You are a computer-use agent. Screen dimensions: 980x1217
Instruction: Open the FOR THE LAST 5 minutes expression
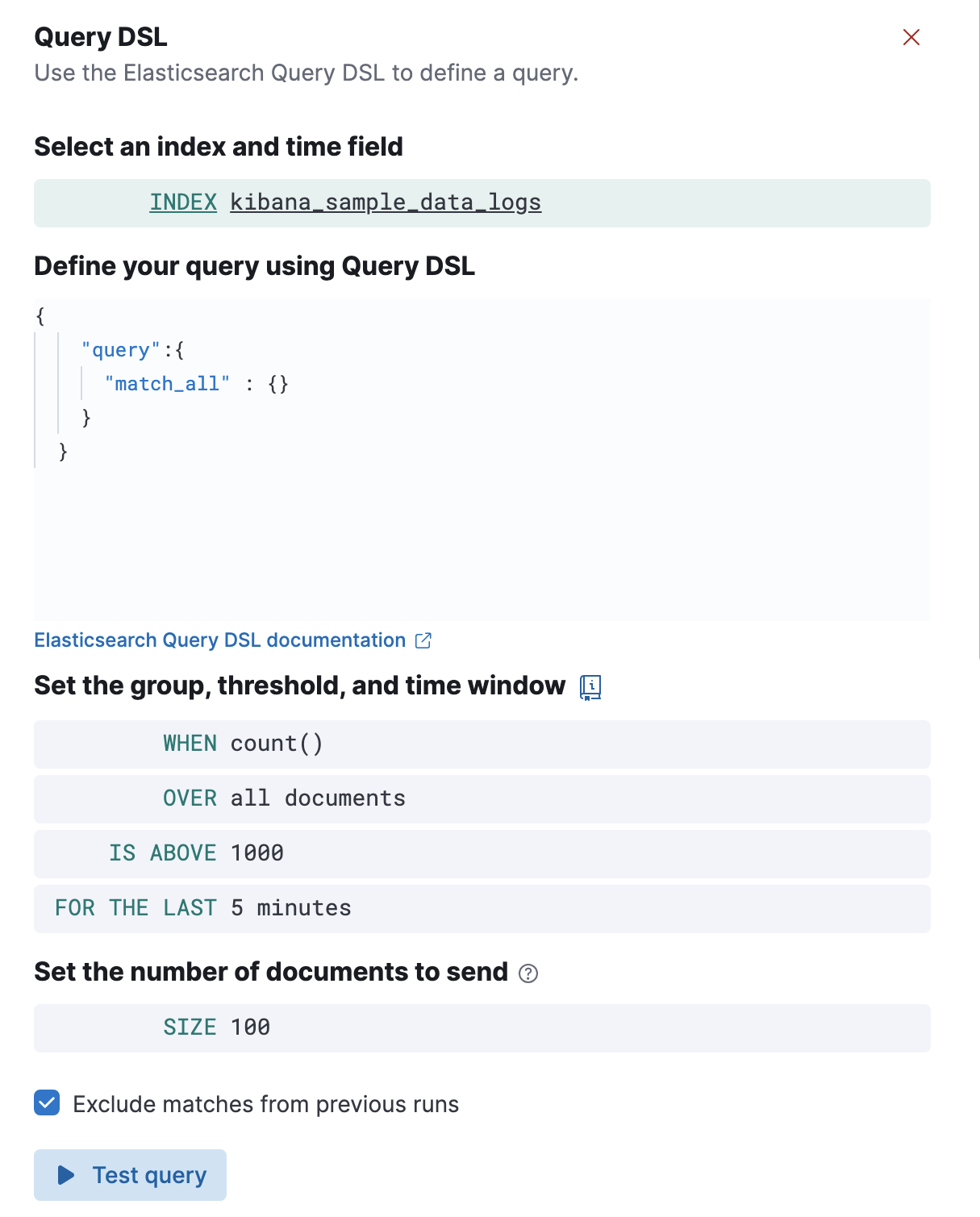click(202, 908)
